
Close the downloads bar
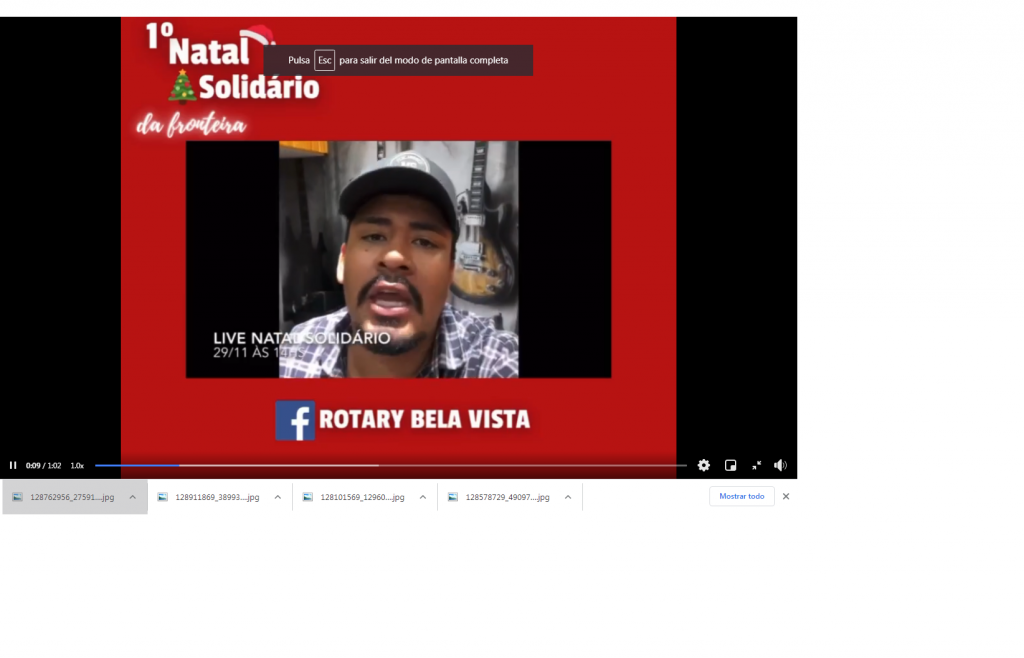tap(786, 496)
